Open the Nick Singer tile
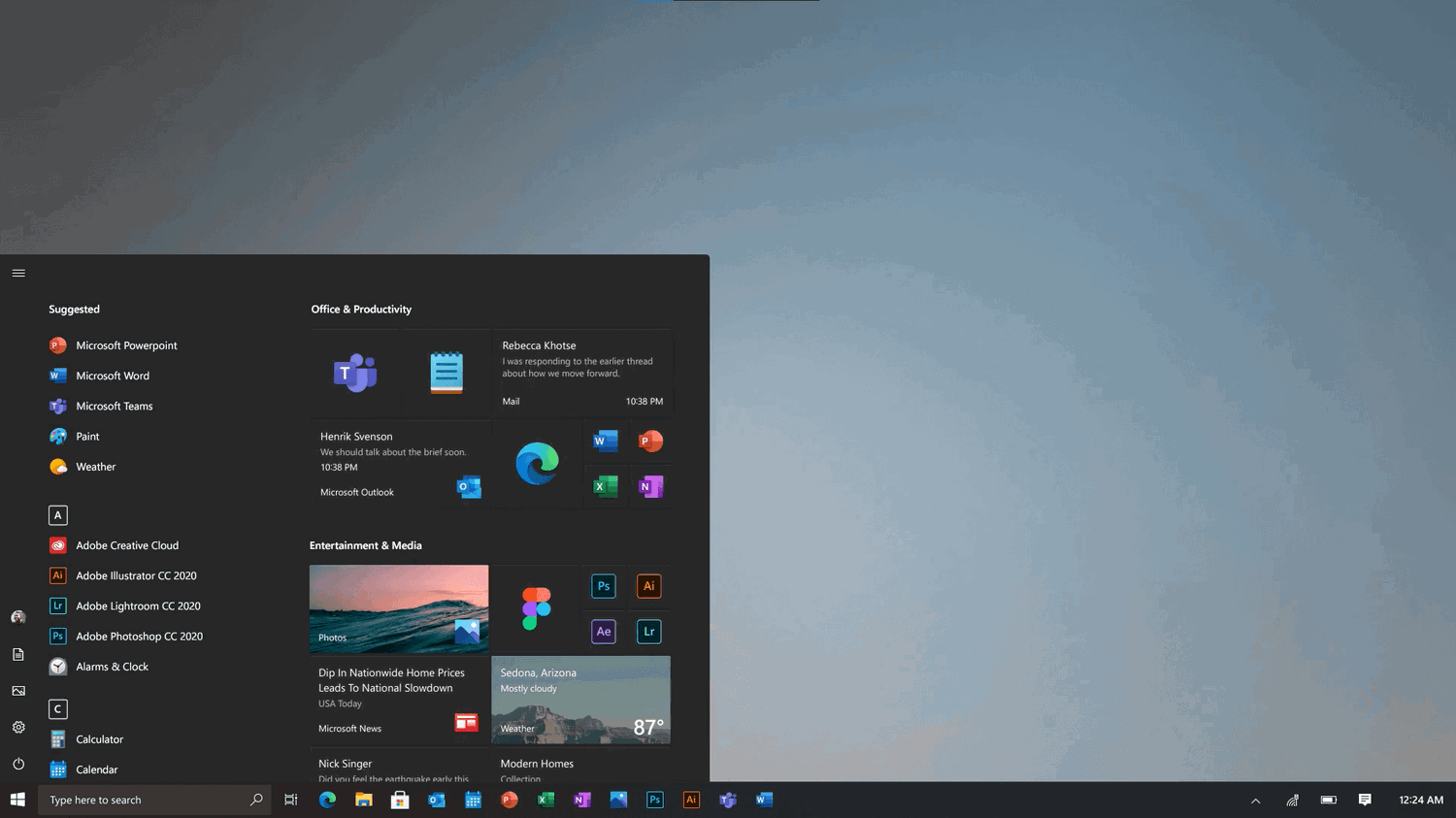 tap(399, 765)
